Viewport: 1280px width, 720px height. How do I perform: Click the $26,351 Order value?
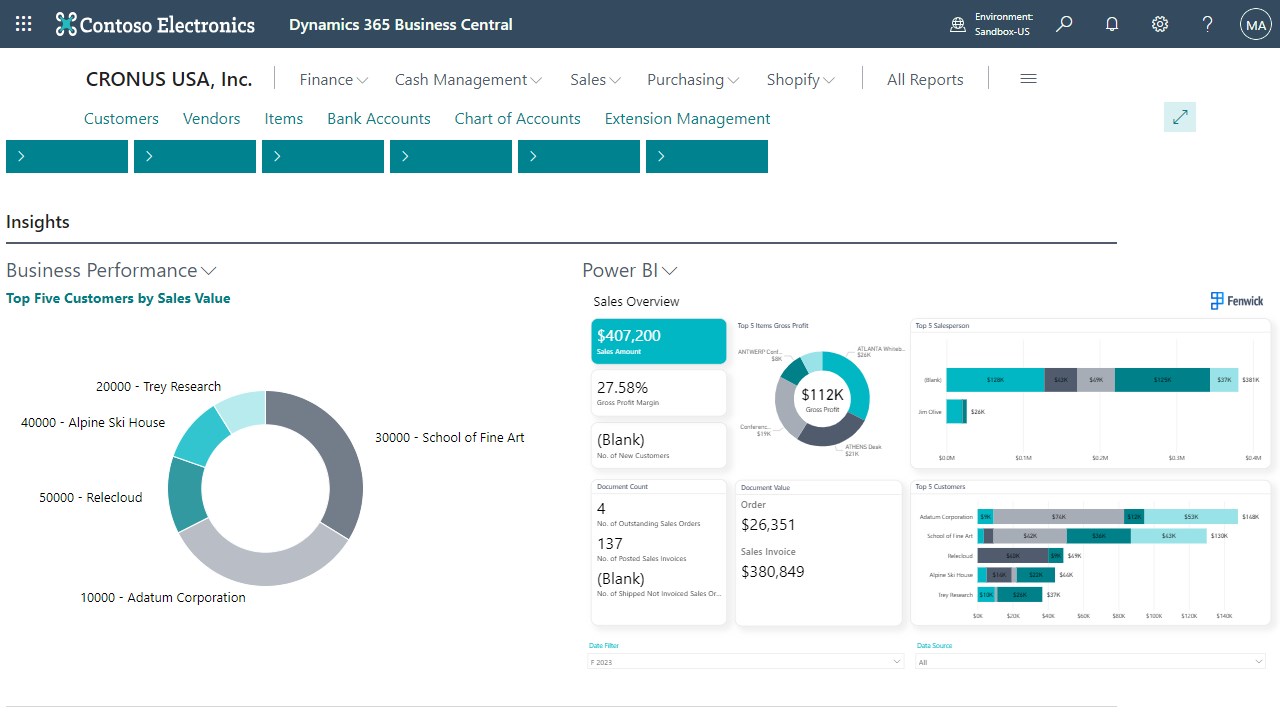click(x=768, y=524)
